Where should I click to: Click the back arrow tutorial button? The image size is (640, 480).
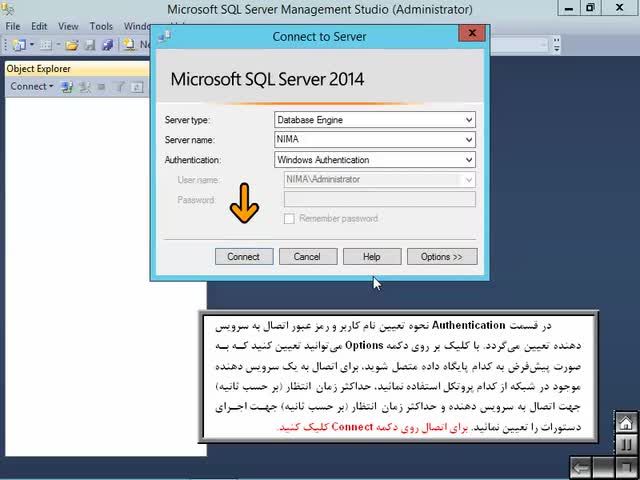point(581,467)
